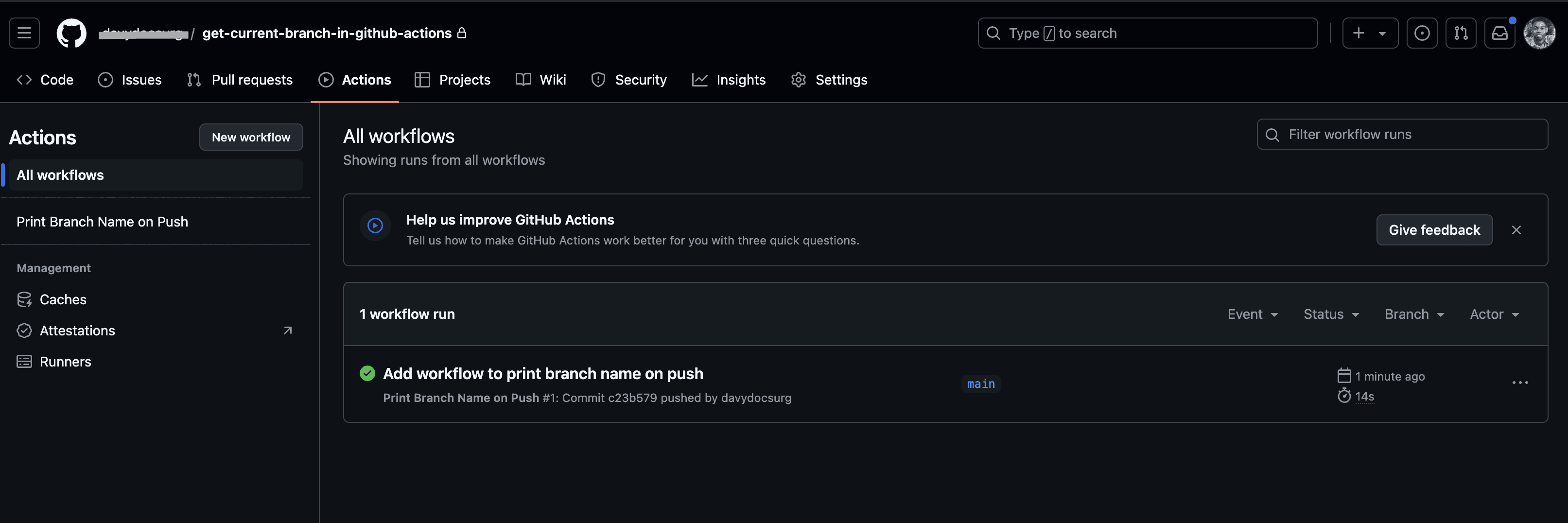Click the Runners server icon

(x=24, y=362)
